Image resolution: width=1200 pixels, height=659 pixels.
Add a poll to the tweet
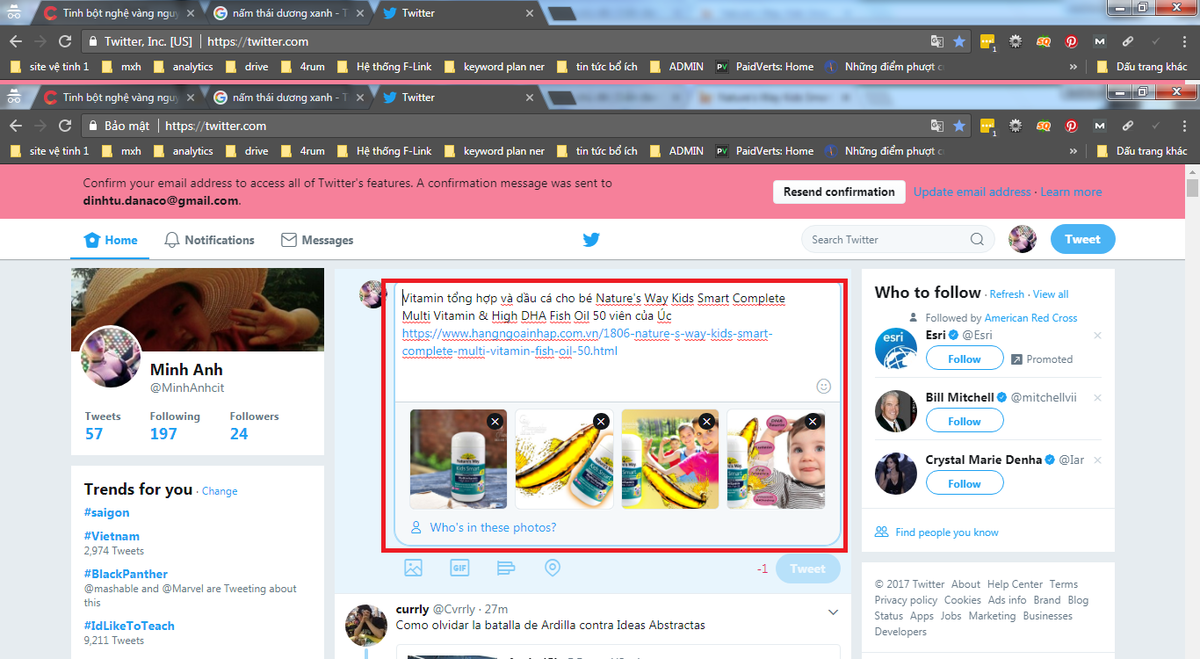505,568
